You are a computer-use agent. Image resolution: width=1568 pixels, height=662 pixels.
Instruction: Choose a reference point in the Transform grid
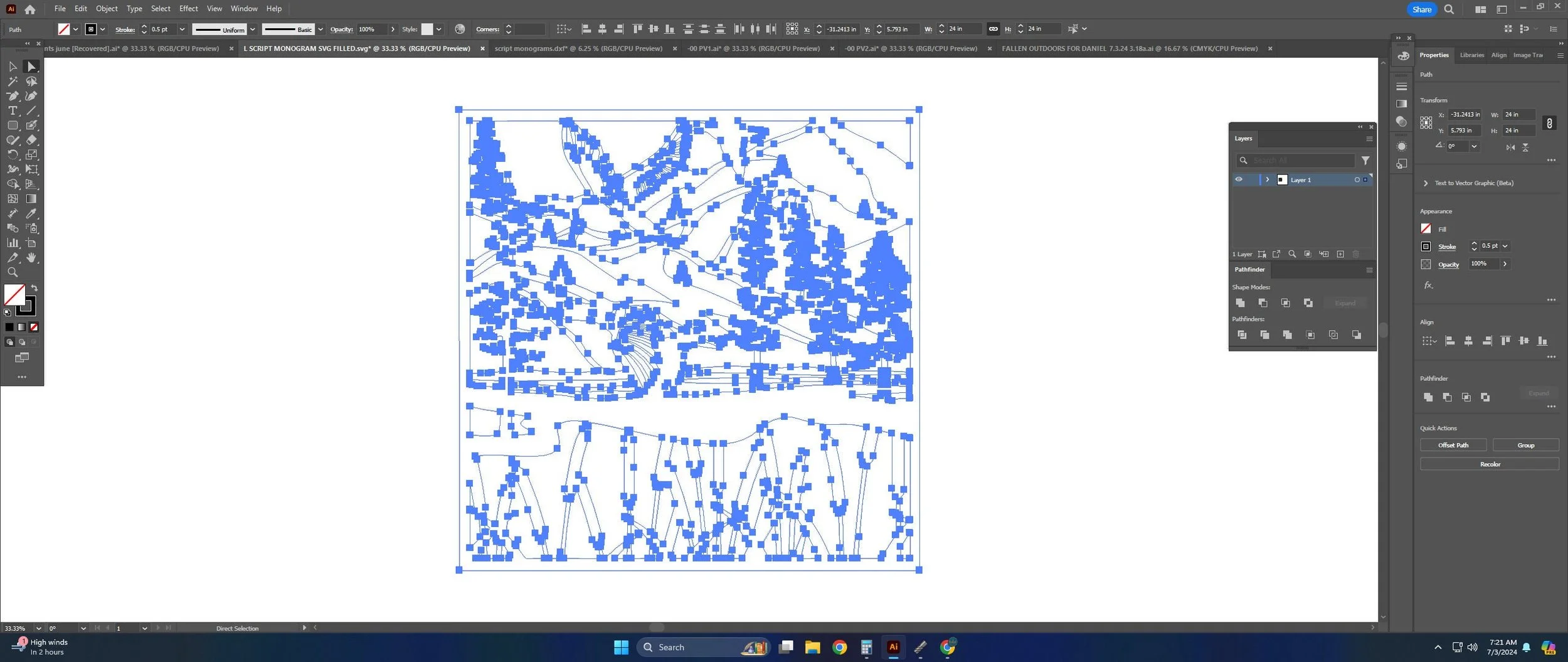click(1426, 122)
